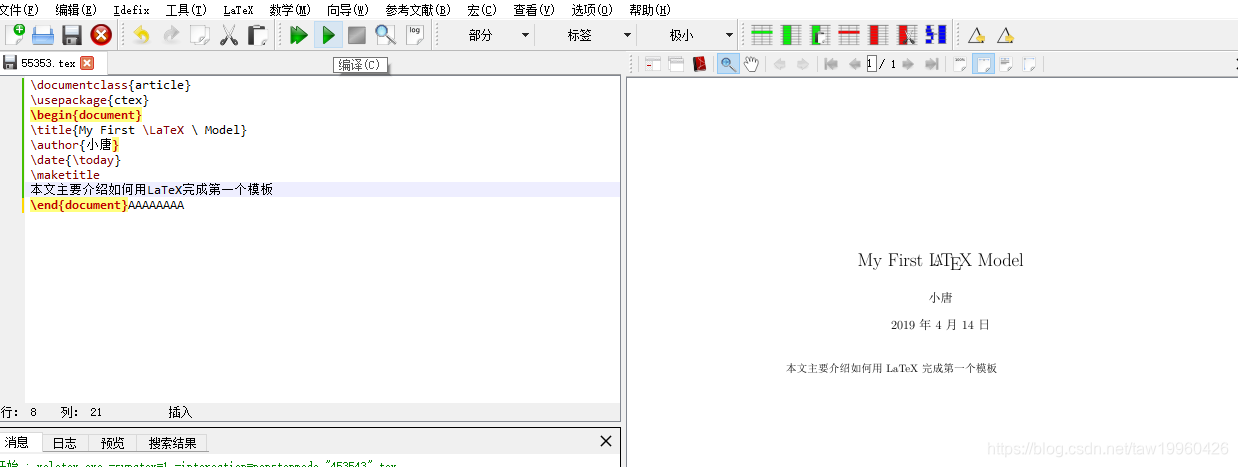Close the 55353.tex tab

click(x=87, y=63)
